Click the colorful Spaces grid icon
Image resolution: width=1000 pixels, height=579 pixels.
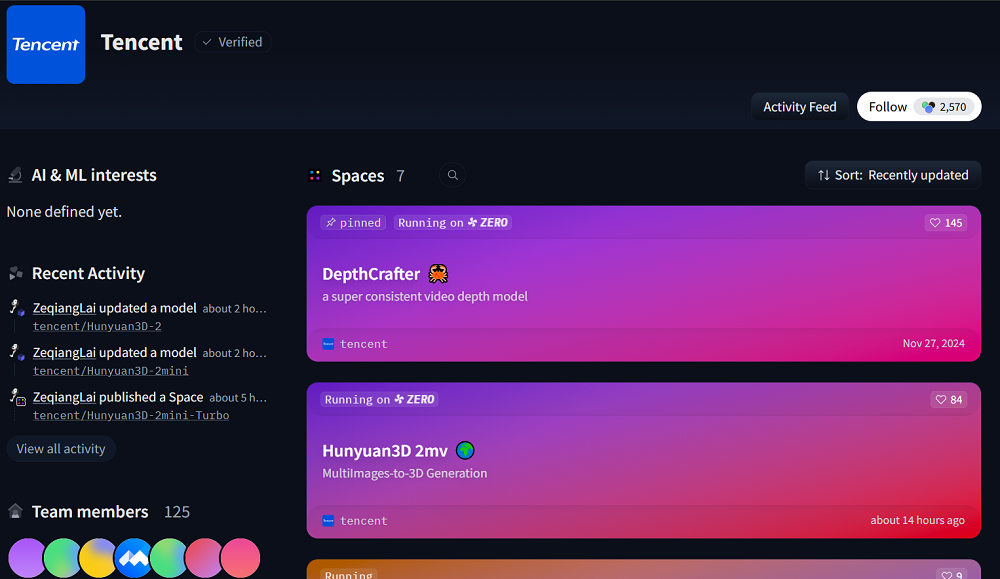tap(314, 175)
